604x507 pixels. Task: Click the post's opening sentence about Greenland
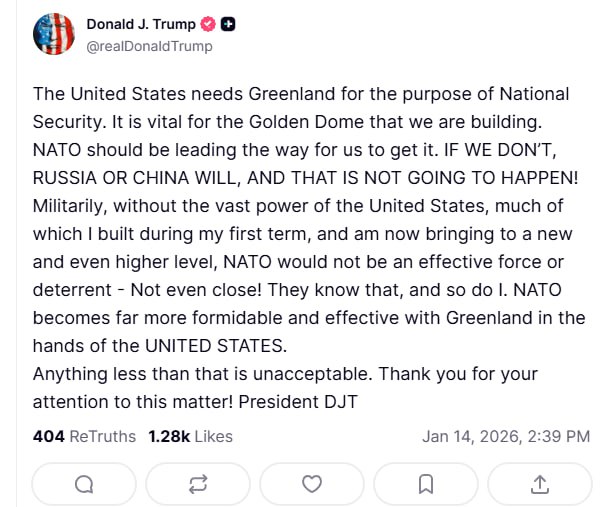tap(300, 94)
